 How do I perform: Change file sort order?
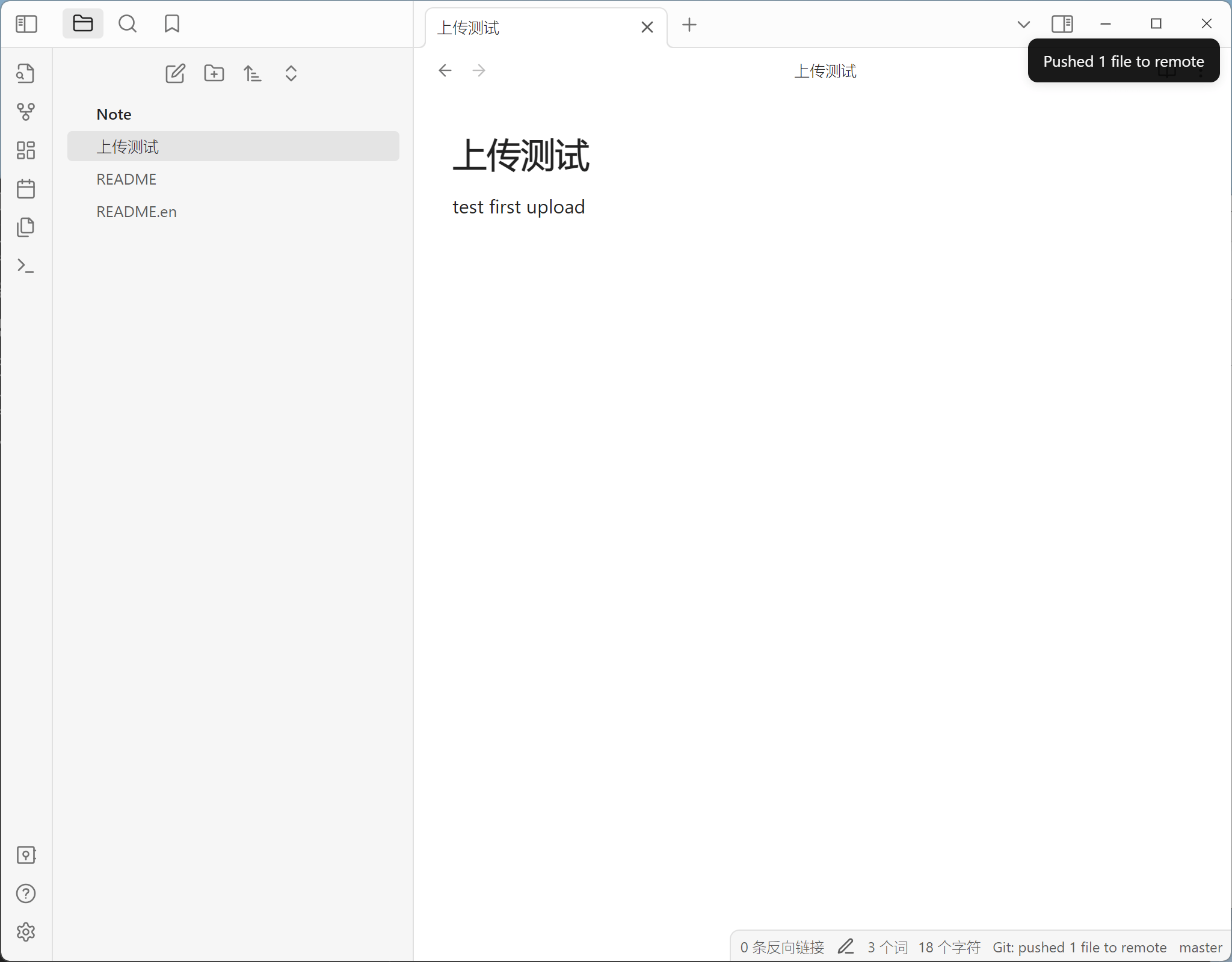(x=252, y=73)
